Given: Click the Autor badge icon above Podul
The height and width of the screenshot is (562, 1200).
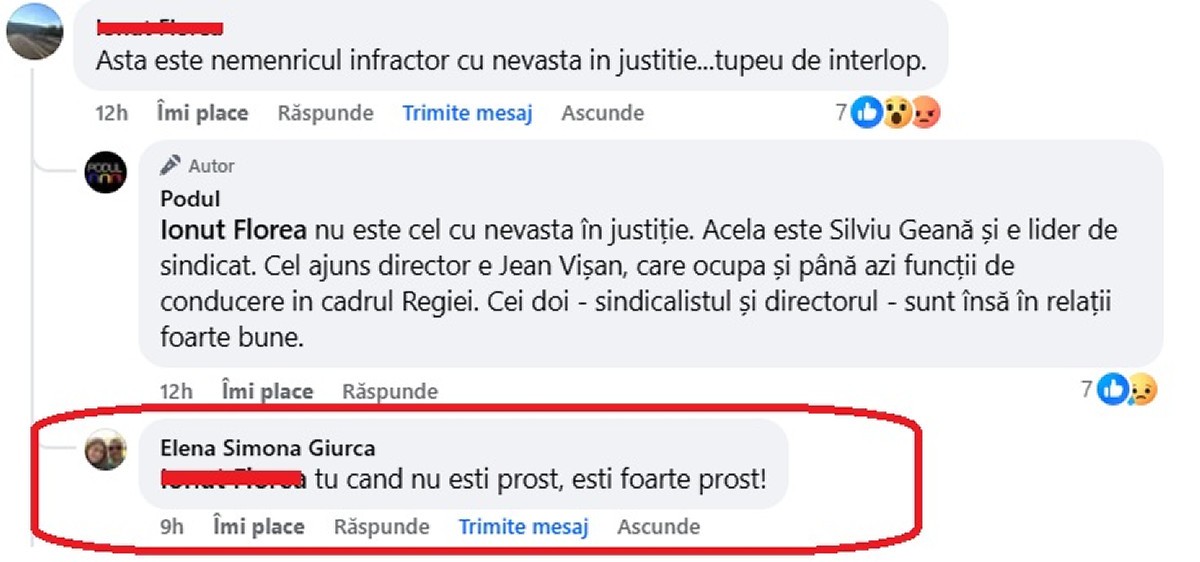Looking at the screenshot, I should point(171,166).
